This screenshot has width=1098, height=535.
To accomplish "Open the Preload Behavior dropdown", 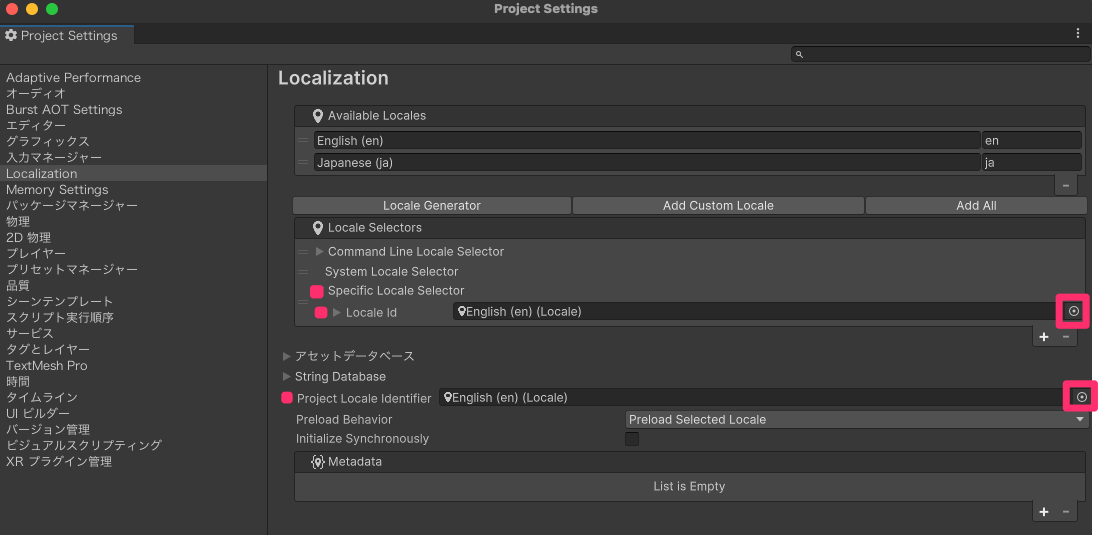I will [x=856, y=420].
